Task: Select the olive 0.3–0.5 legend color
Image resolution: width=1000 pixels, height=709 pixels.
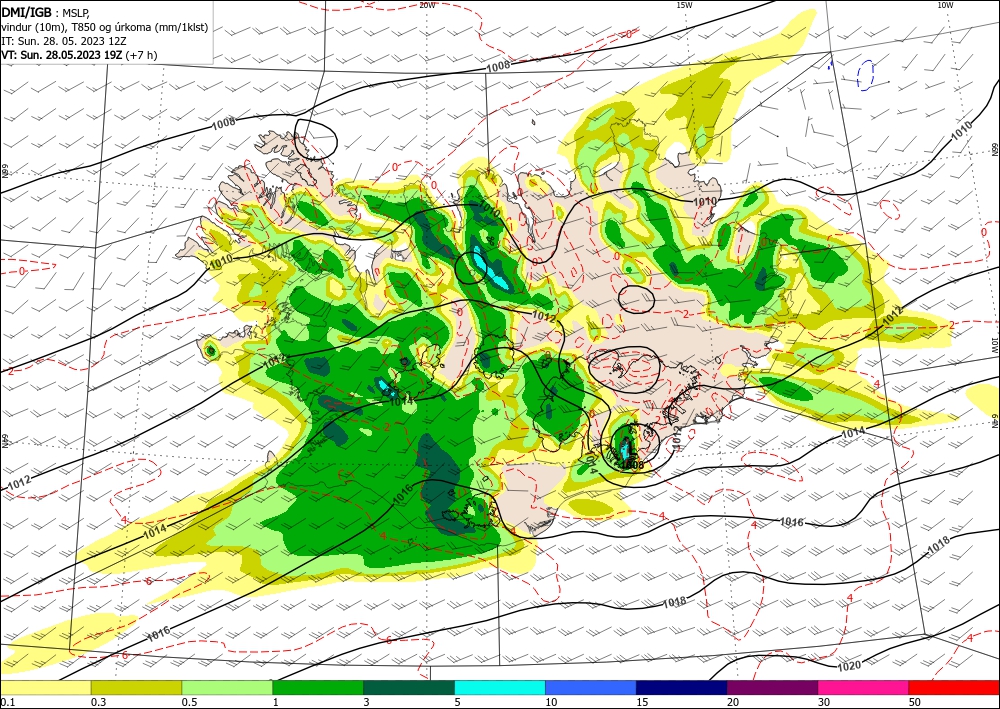Action: coord(136,687)
